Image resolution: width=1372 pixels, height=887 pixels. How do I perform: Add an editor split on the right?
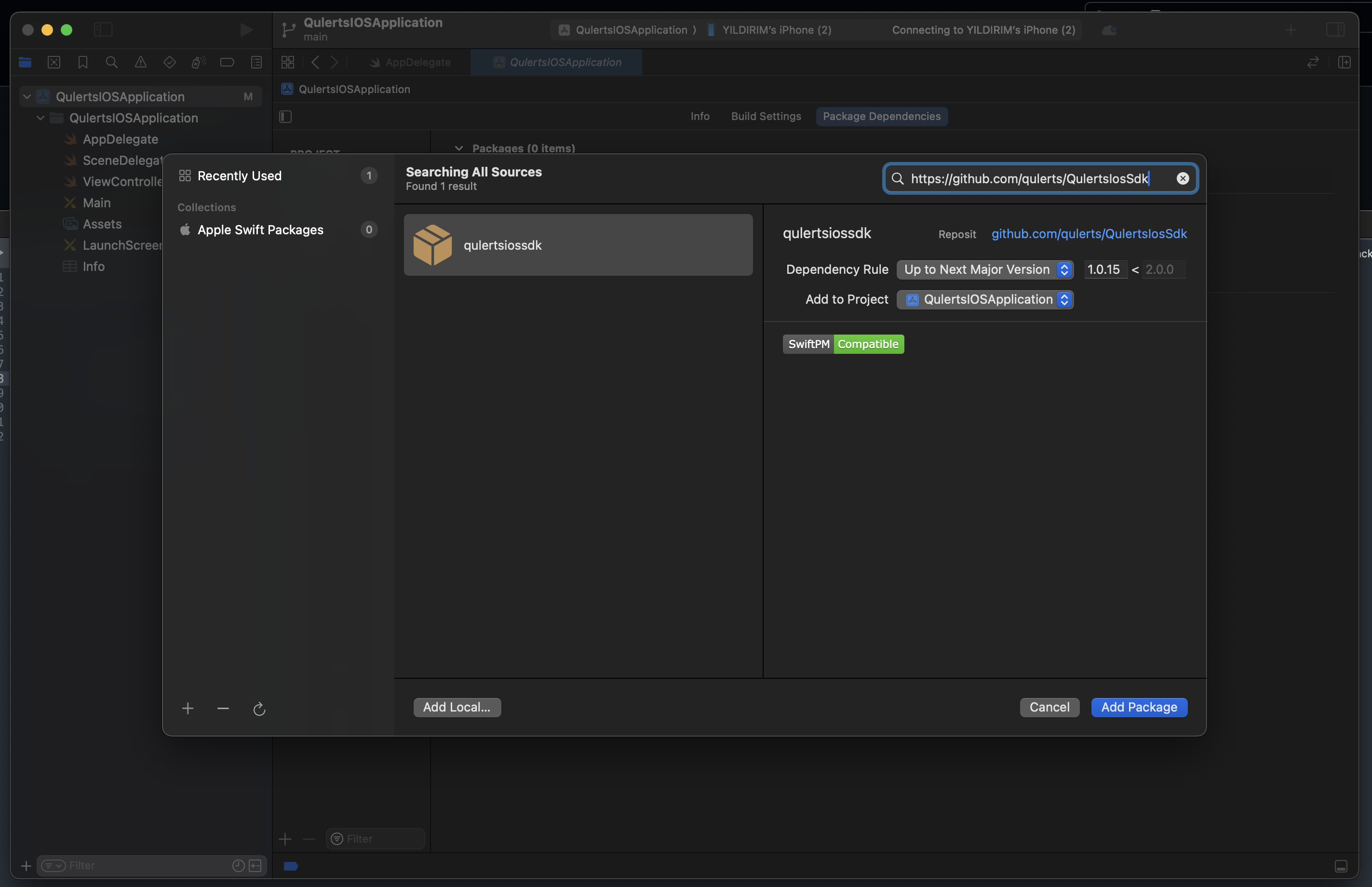pos(1345,62)
